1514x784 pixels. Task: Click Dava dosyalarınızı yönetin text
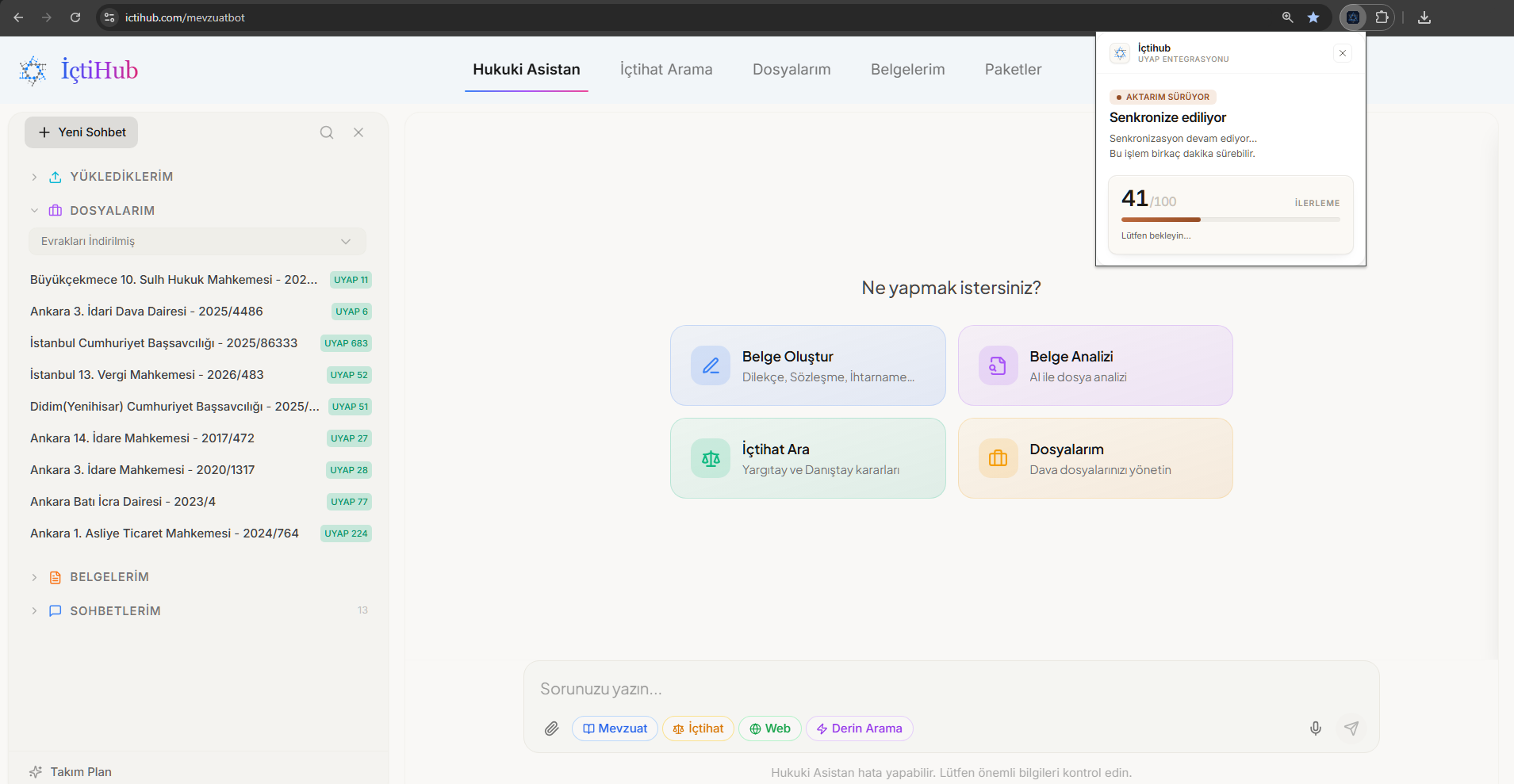(x=1100, y=470)
